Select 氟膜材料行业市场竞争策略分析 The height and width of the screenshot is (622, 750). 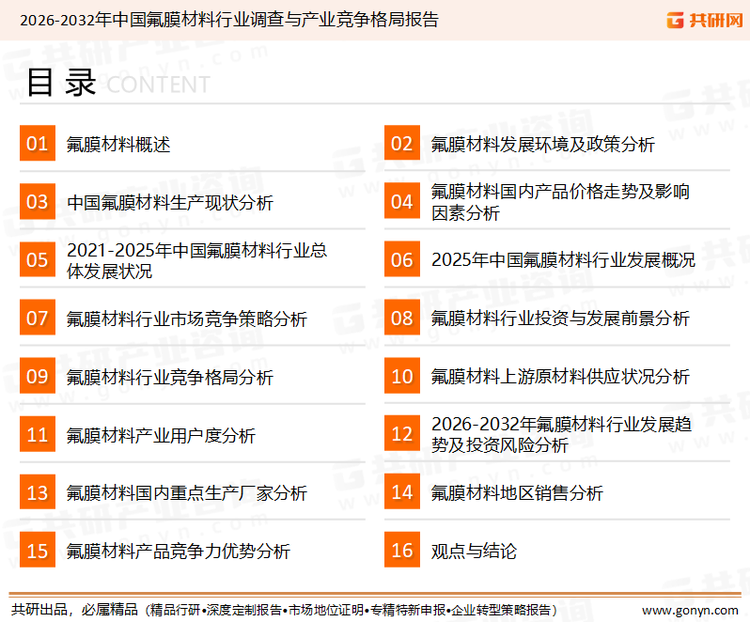click(187, 319)
